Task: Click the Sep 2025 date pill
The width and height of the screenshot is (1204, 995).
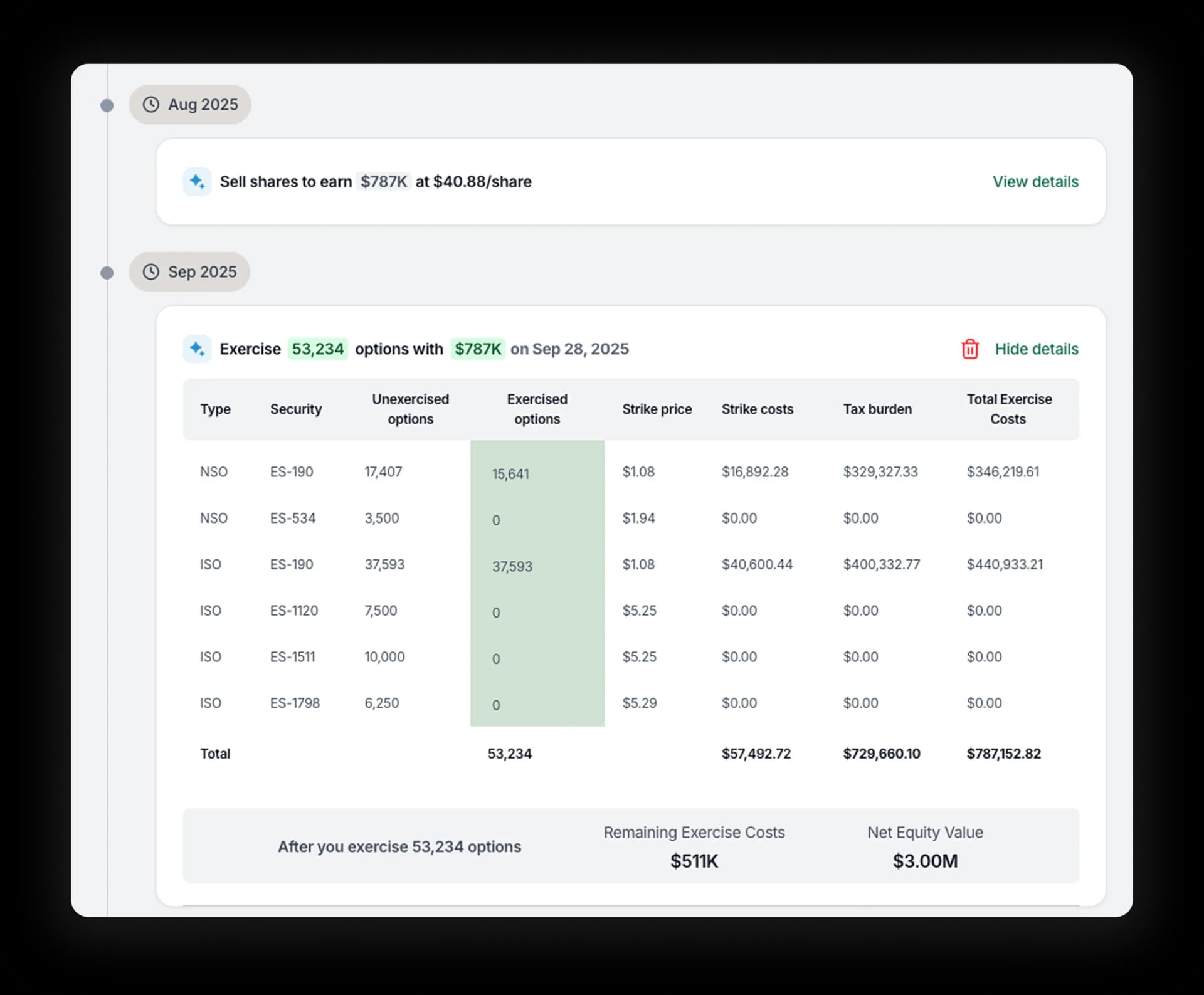Action: [x=189, y=272]
